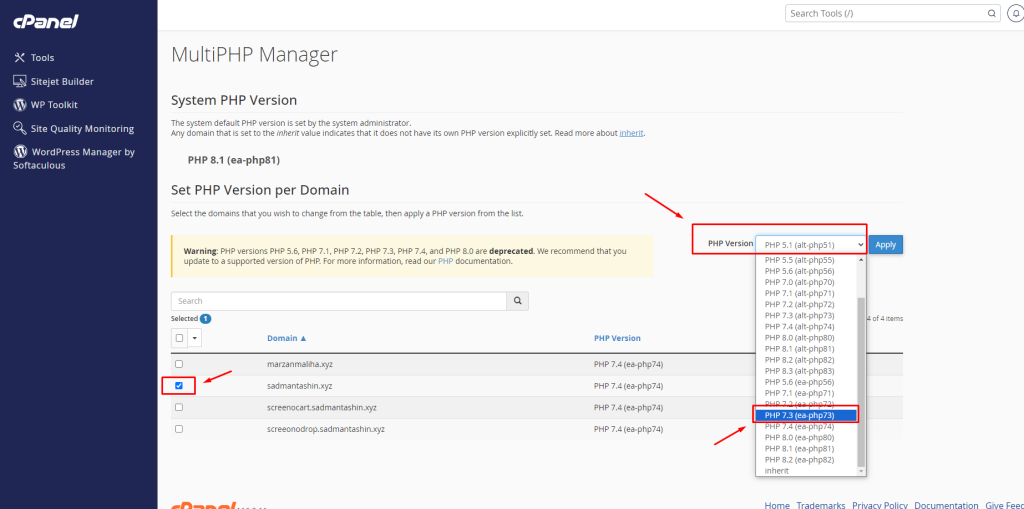
Task: Select PHP 8.2 (ea-php82) option
Action: click(799, 459)
